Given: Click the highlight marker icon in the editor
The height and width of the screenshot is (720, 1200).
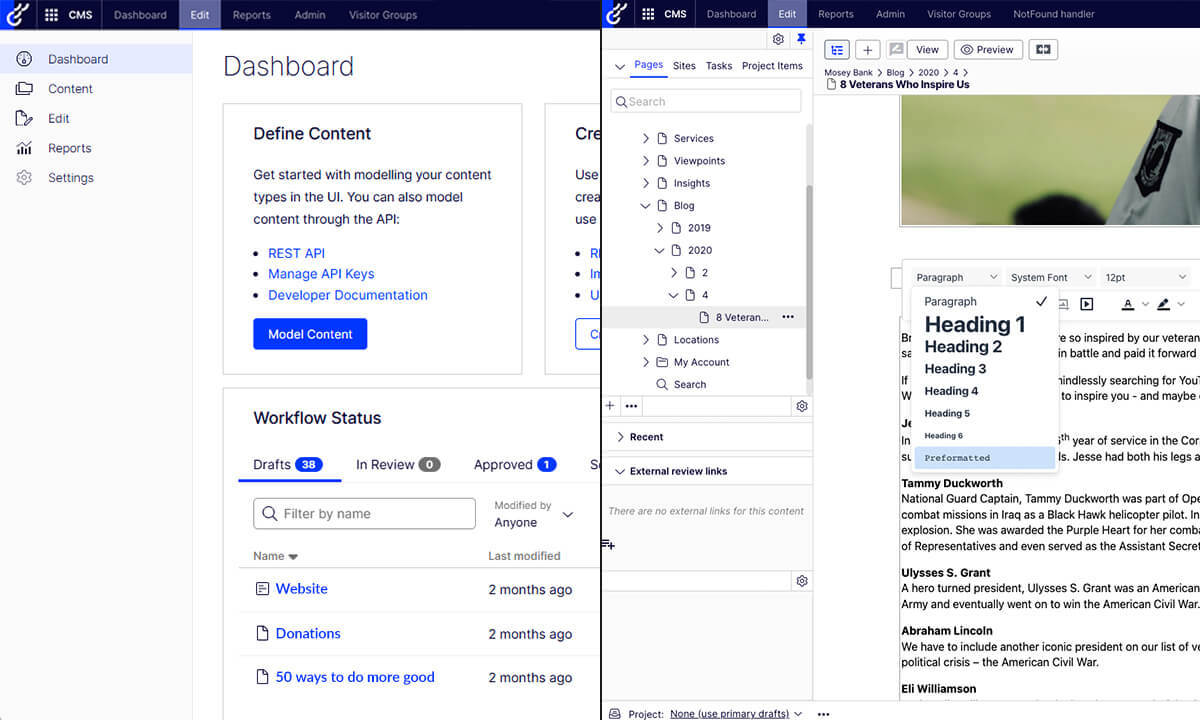Looking at the screenshot, I should [1163, 304].
